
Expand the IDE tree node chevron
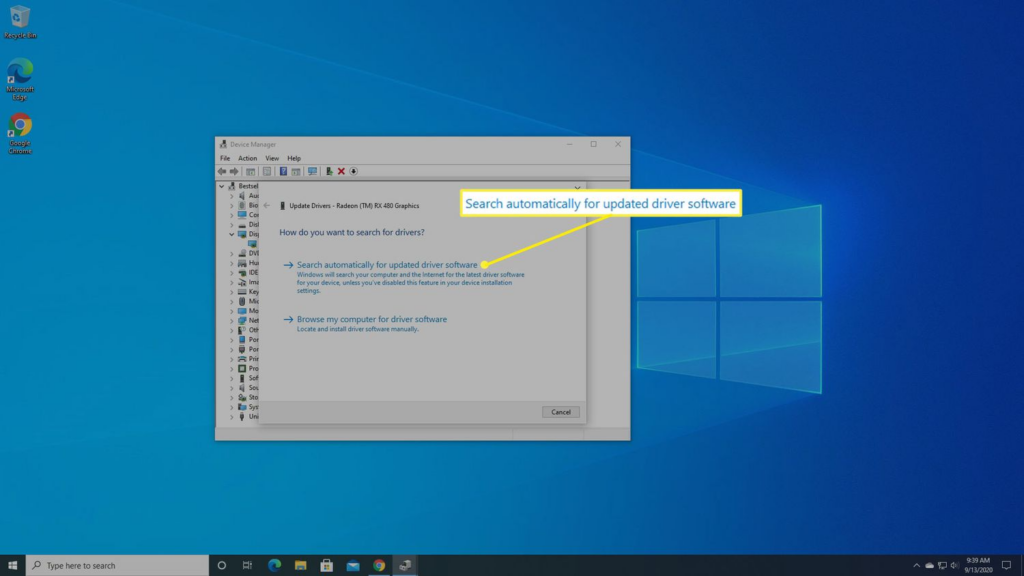click(231, 272)
